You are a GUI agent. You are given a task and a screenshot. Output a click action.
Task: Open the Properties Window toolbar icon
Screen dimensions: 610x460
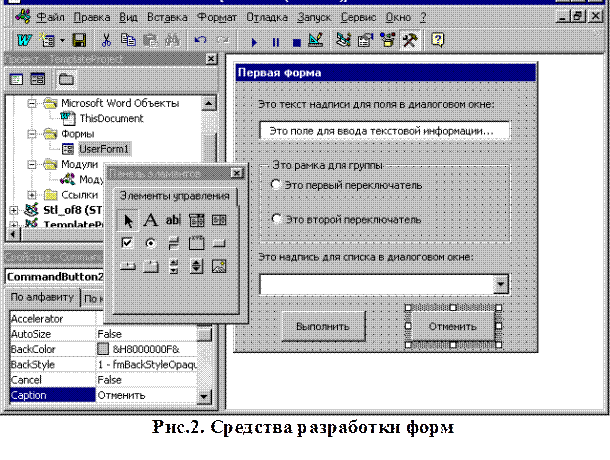click(365, 40)
